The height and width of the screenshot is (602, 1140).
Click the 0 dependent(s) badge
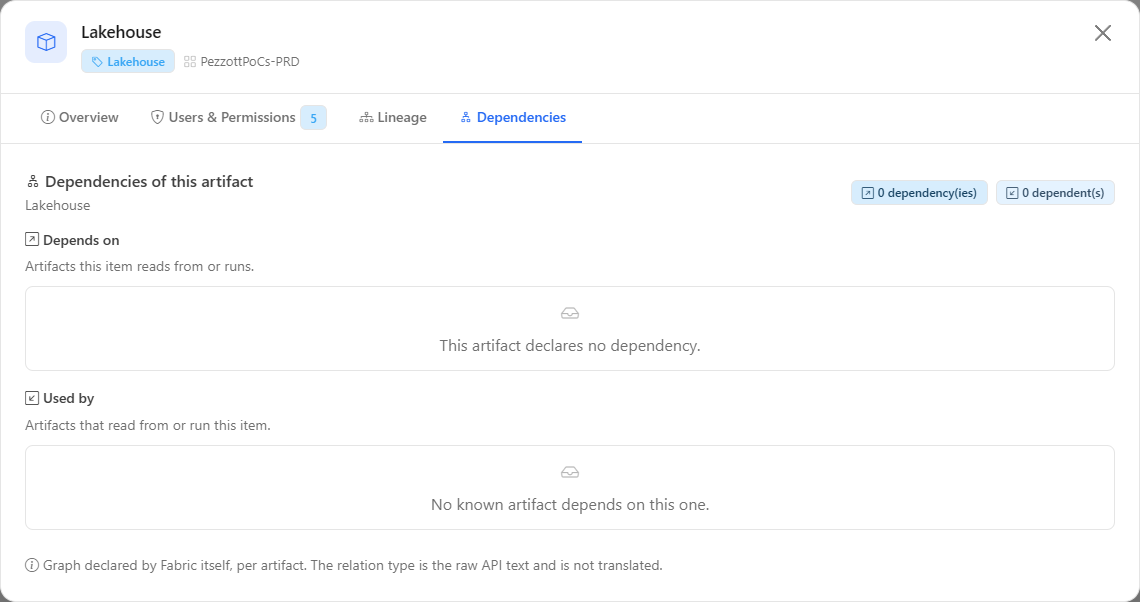[x=1055, y=193]
